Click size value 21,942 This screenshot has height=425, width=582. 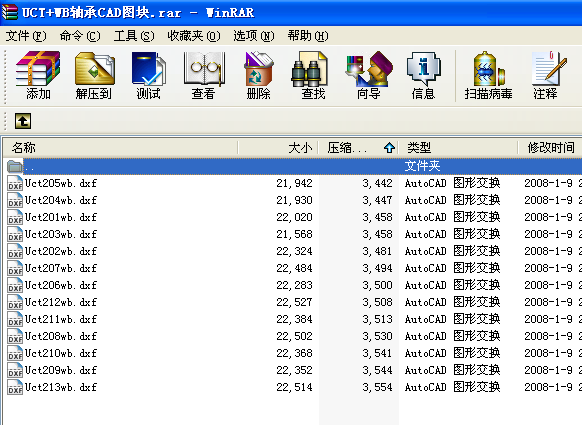tap(294, 183)
